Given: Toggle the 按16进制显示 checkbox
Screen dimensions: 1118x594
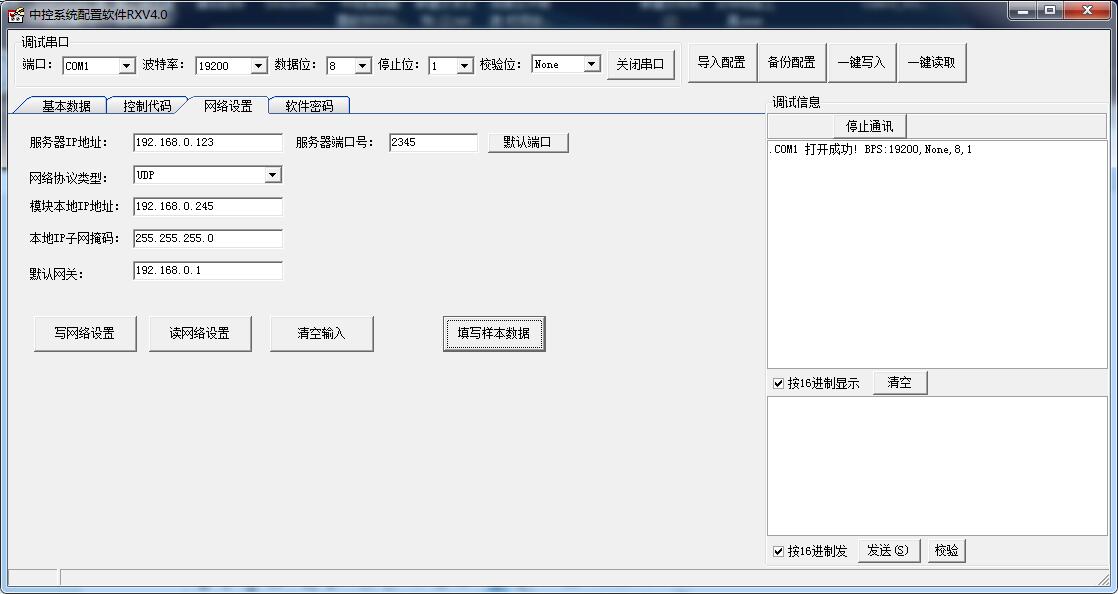Looking at the screenshot, I should point(779,383).
